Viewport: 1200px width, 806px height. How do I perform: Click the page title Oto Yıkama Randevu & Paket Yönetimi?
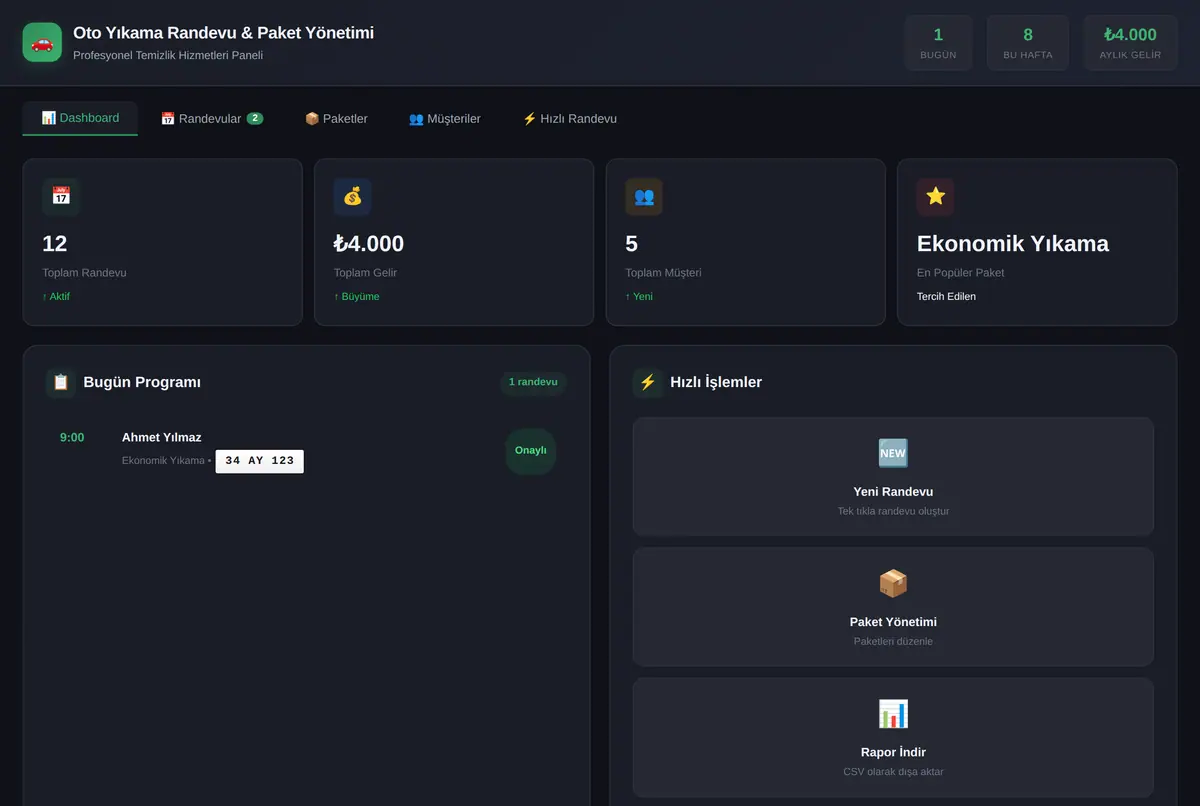[x=223, y=33]
